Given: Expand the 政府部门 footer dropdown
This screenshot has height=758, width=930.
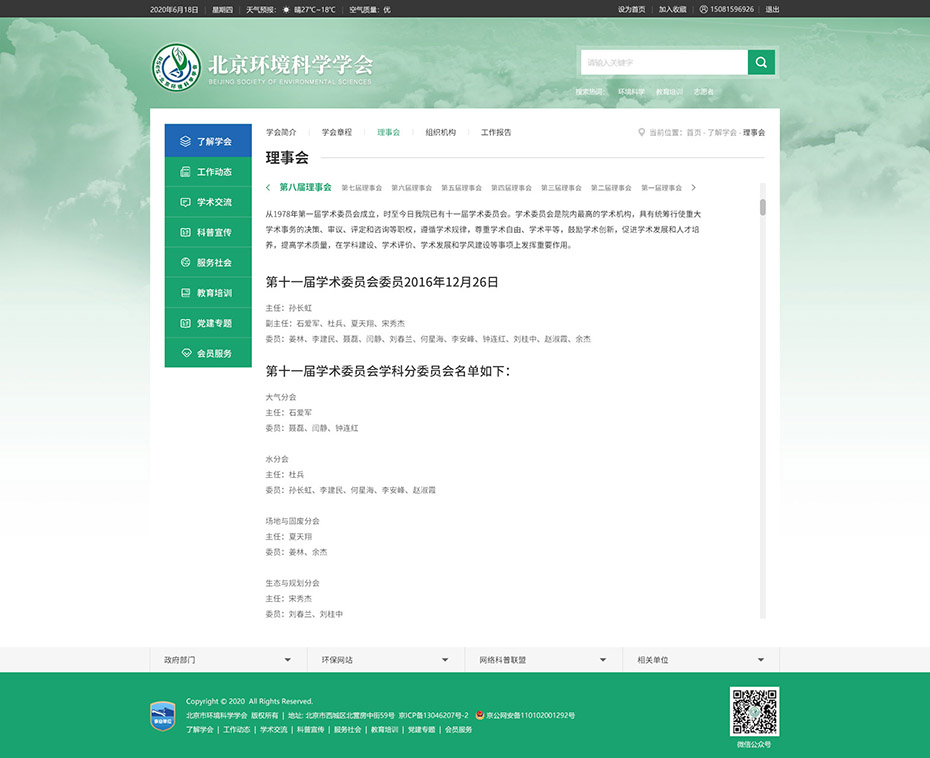Looking at the screenshot, I should click(x=230, y=659).
